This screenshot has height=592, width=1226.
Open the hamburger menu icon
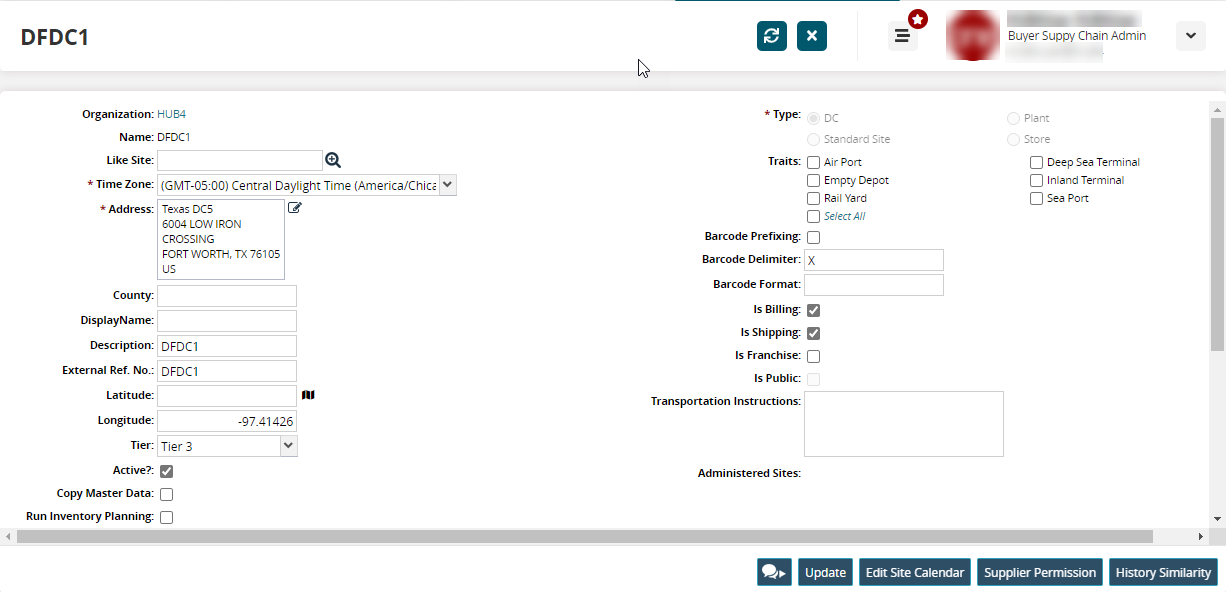coord(902,36)
